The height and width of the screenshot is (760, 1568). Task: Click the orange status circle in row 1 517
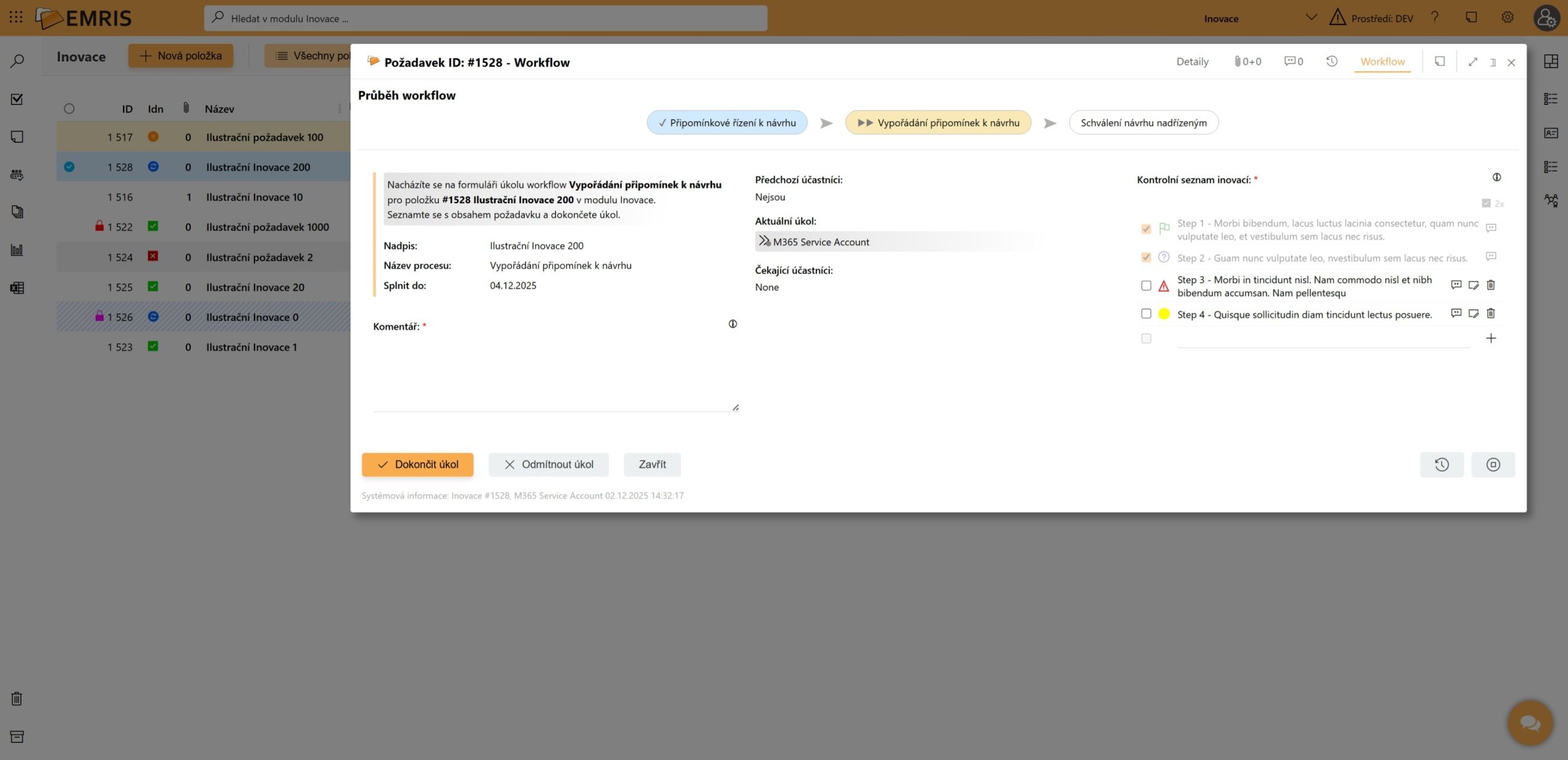coord(153,137)
